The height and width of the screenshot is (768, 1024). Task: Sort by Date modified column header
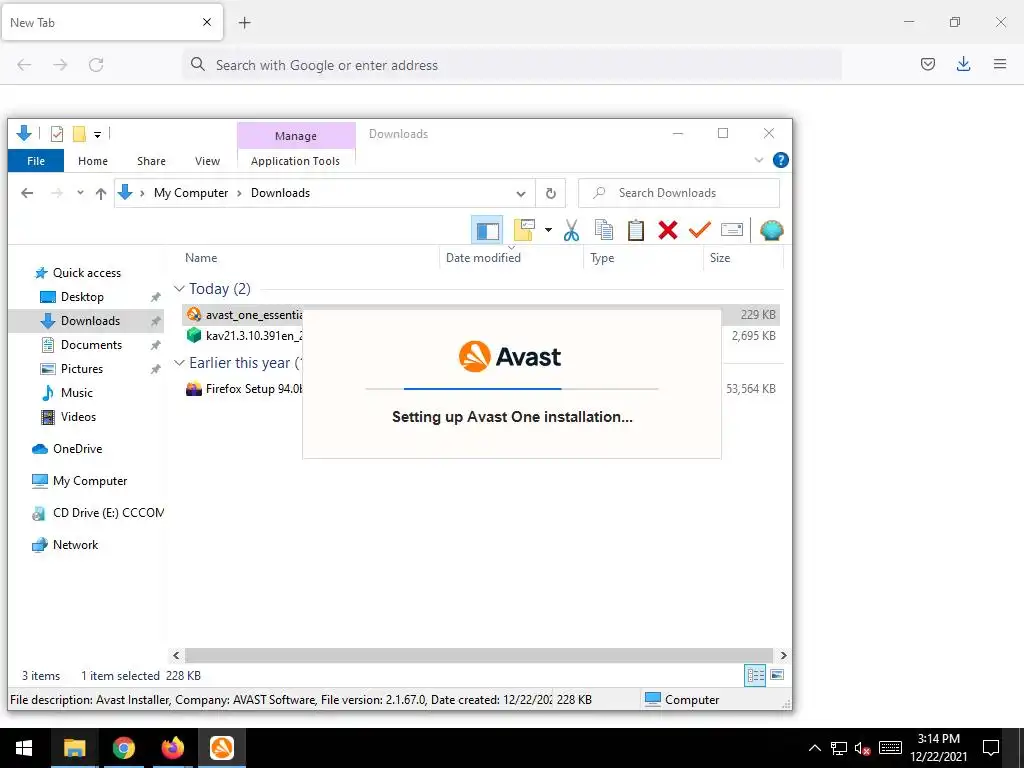483,257
